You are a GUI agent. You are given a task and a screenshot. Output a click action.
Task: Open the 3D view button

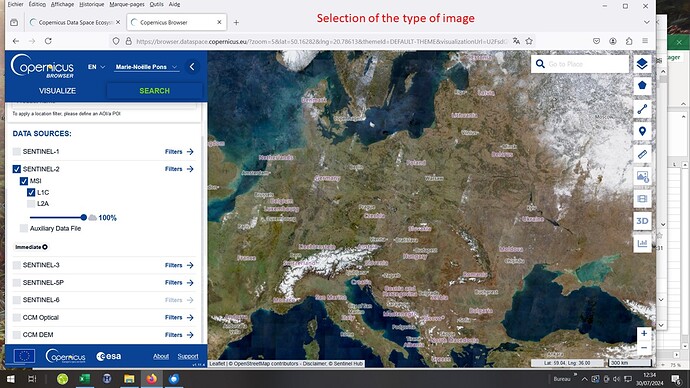point(642,221)
